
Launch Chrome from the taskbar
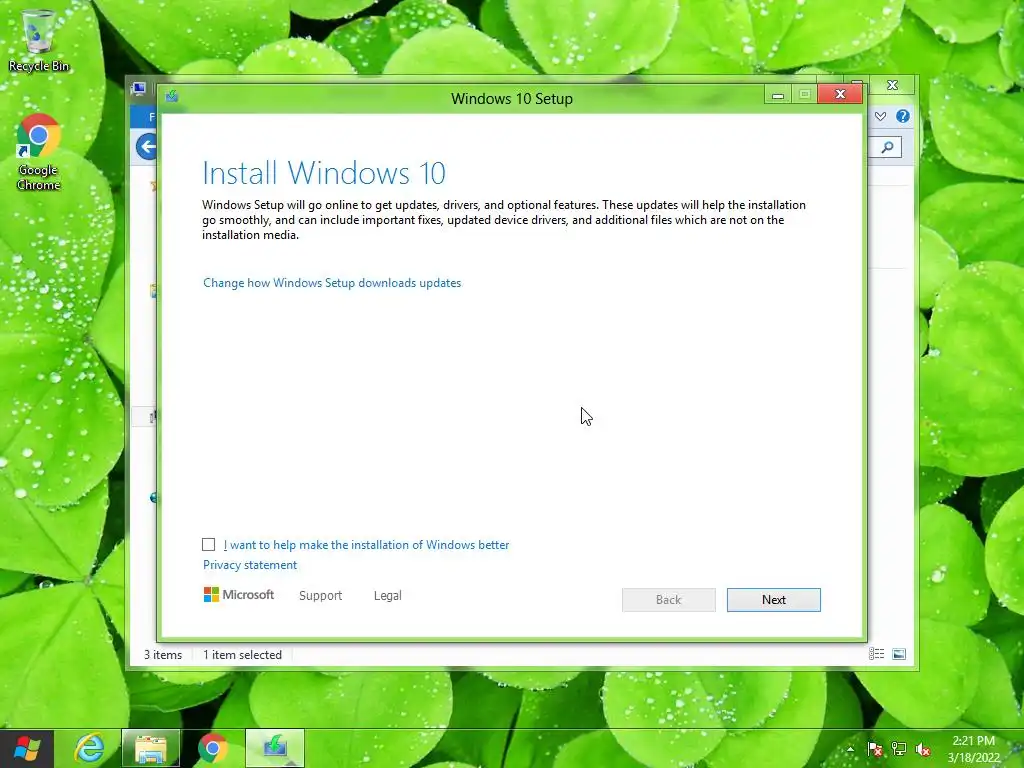[212, 748]
